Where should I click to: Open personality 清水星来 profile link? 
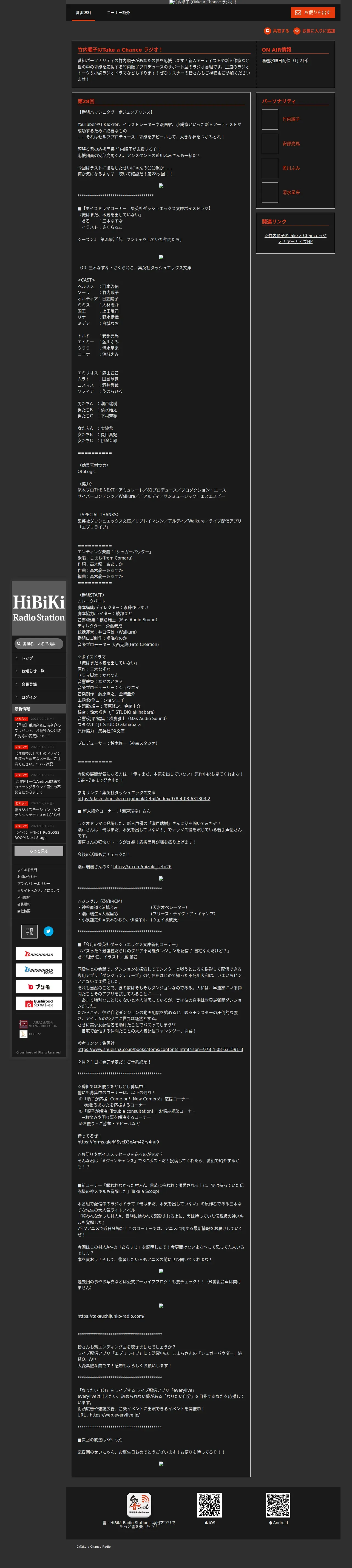click(291, 192)
